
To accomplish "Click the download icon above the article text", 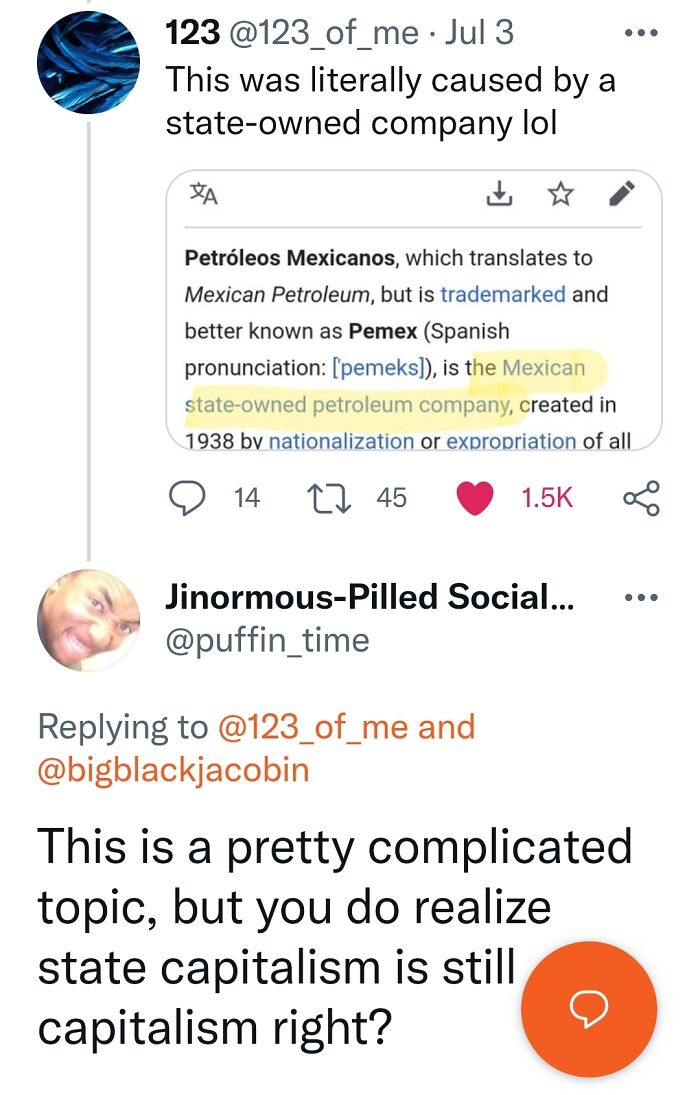I will click(x=500, y=196).
